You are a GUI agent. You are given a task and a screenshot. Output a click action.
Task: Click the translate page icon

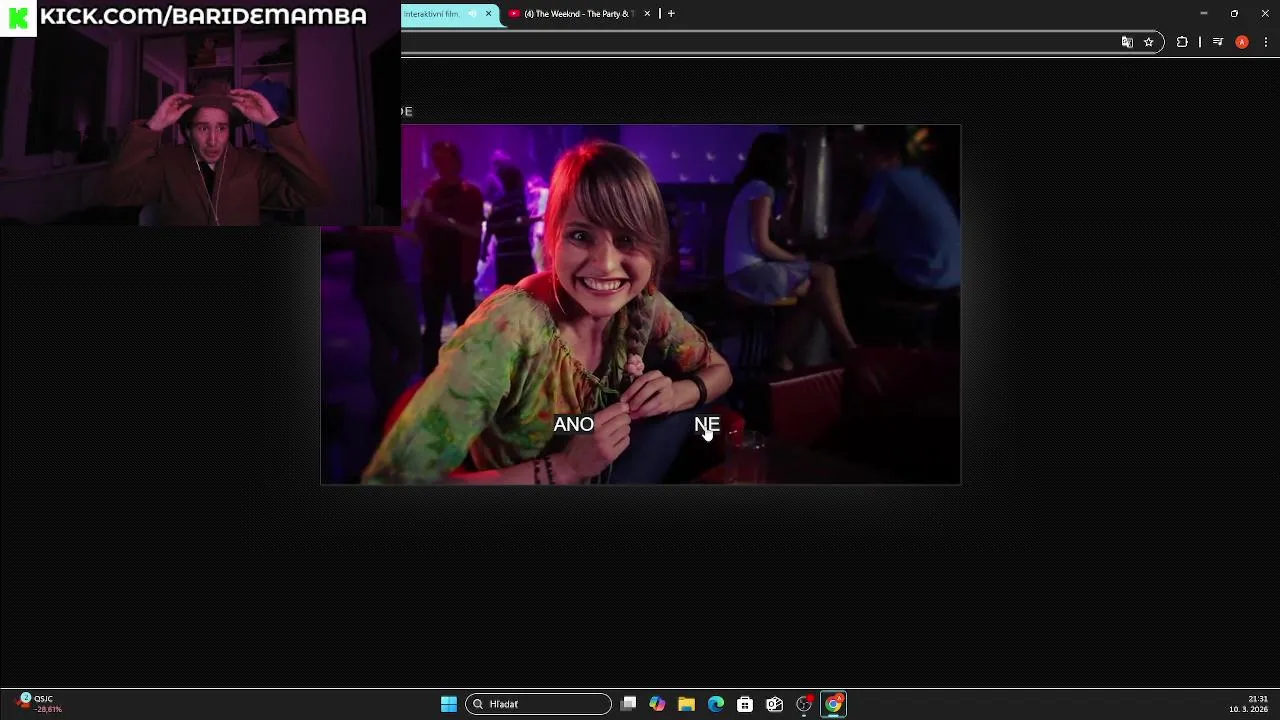[1127, 42]
